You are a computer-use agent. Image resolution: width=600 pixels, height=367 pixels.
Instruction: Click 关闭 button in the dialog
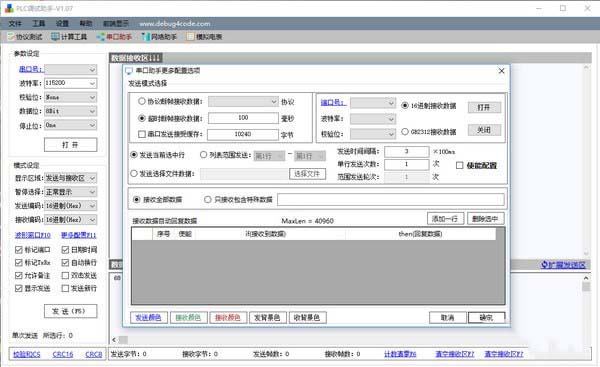(484, 130)
